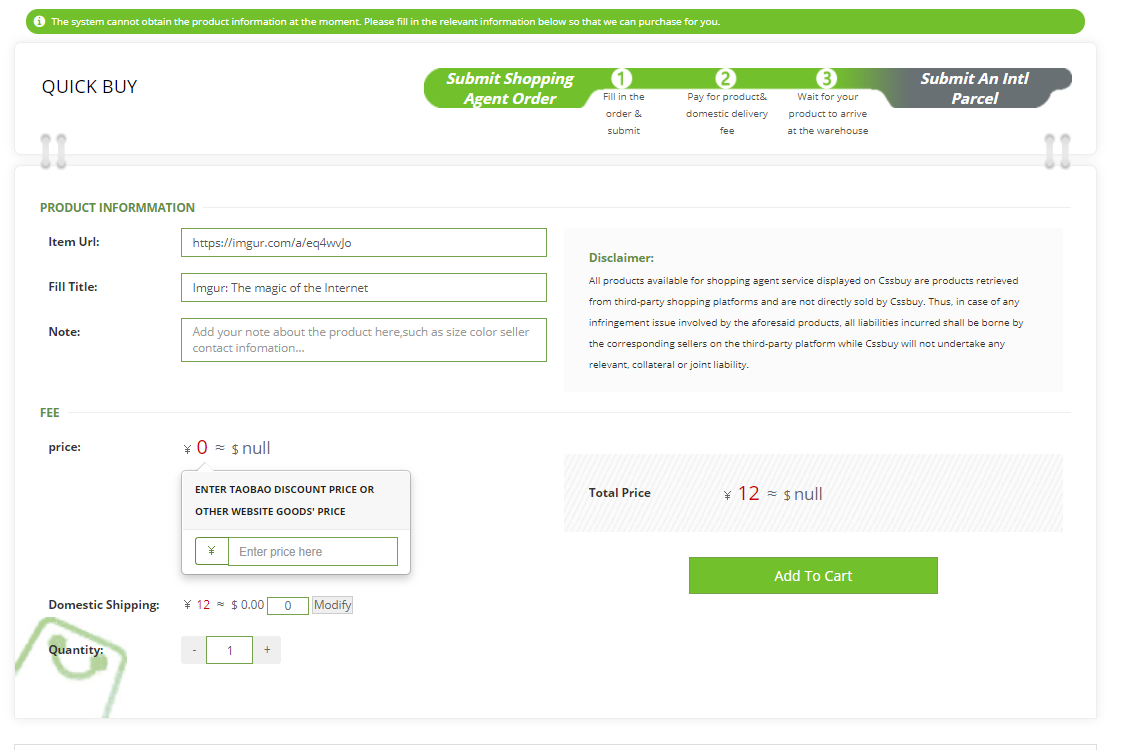Click the quantity value field
The height and width of the screenshot is (750, 1131).
(229, 650)
